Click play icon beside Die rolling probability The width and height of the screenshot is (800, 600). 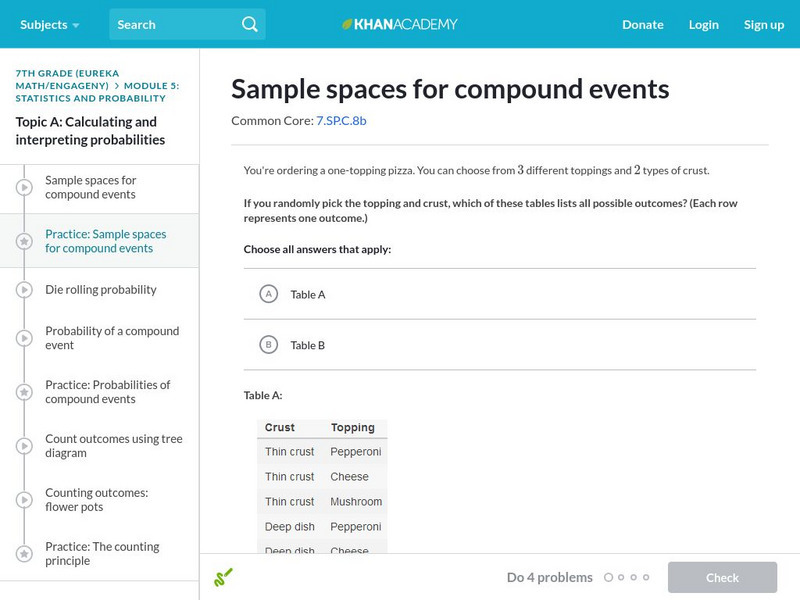point(24,290)
